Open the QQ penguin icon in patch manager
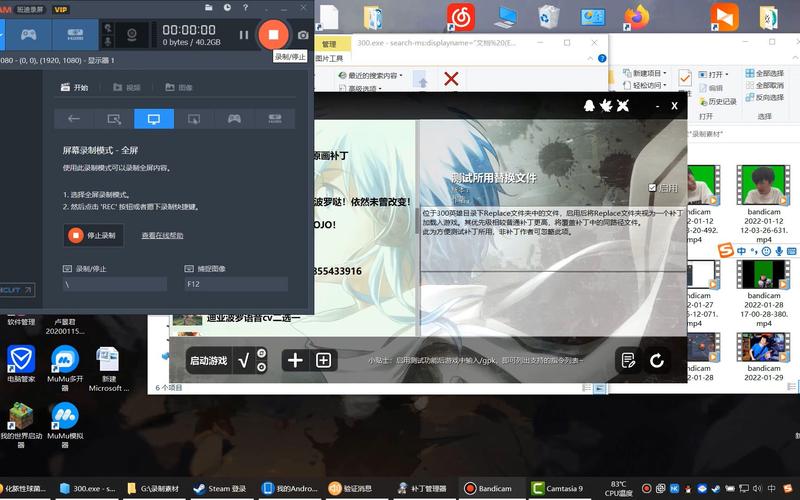This screenshot has height=500, width=800. [x=589, y=105]
